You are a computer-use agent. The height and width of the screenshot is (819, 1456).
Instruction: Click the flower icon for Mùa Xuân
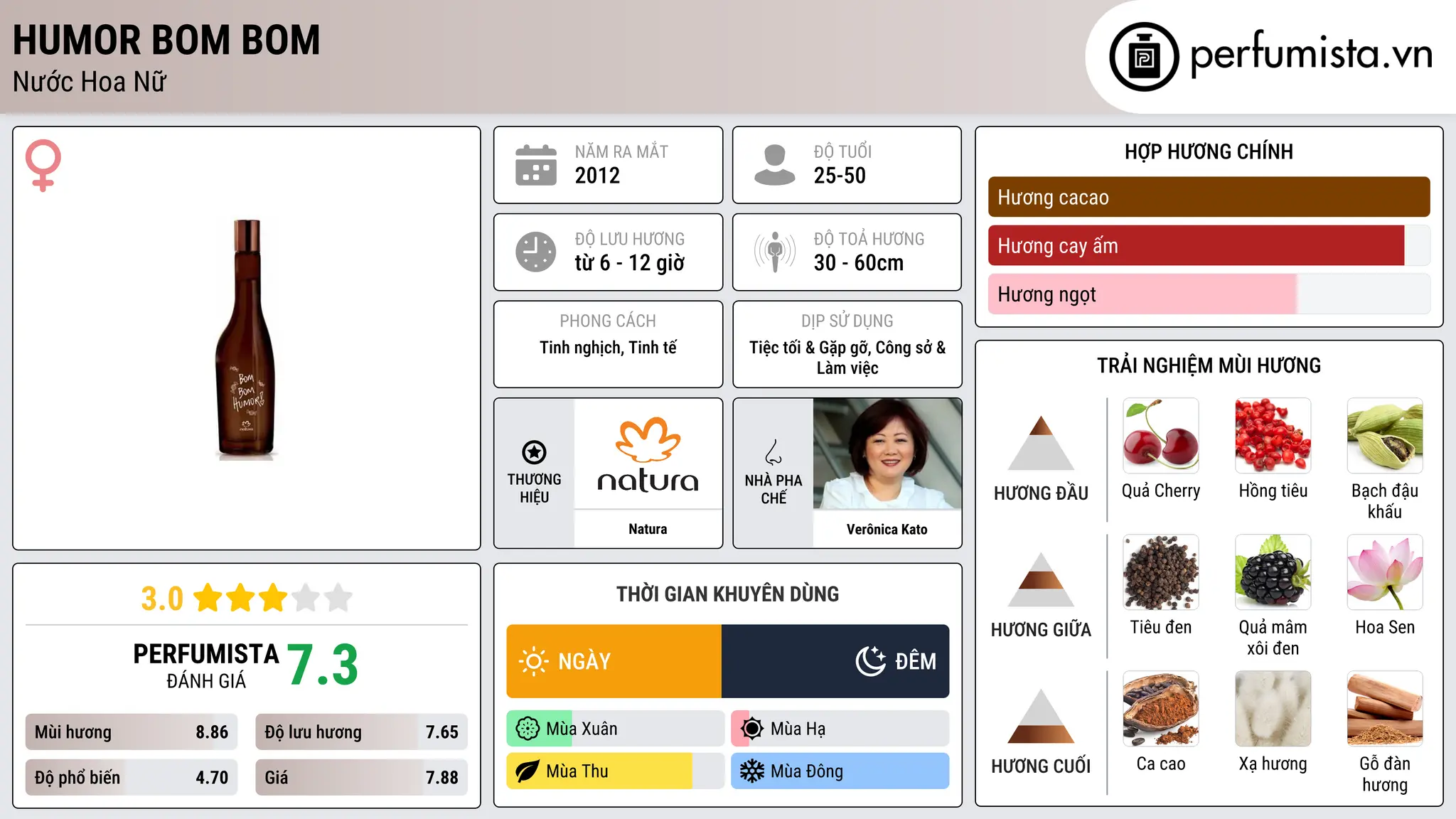click(528, 729)
